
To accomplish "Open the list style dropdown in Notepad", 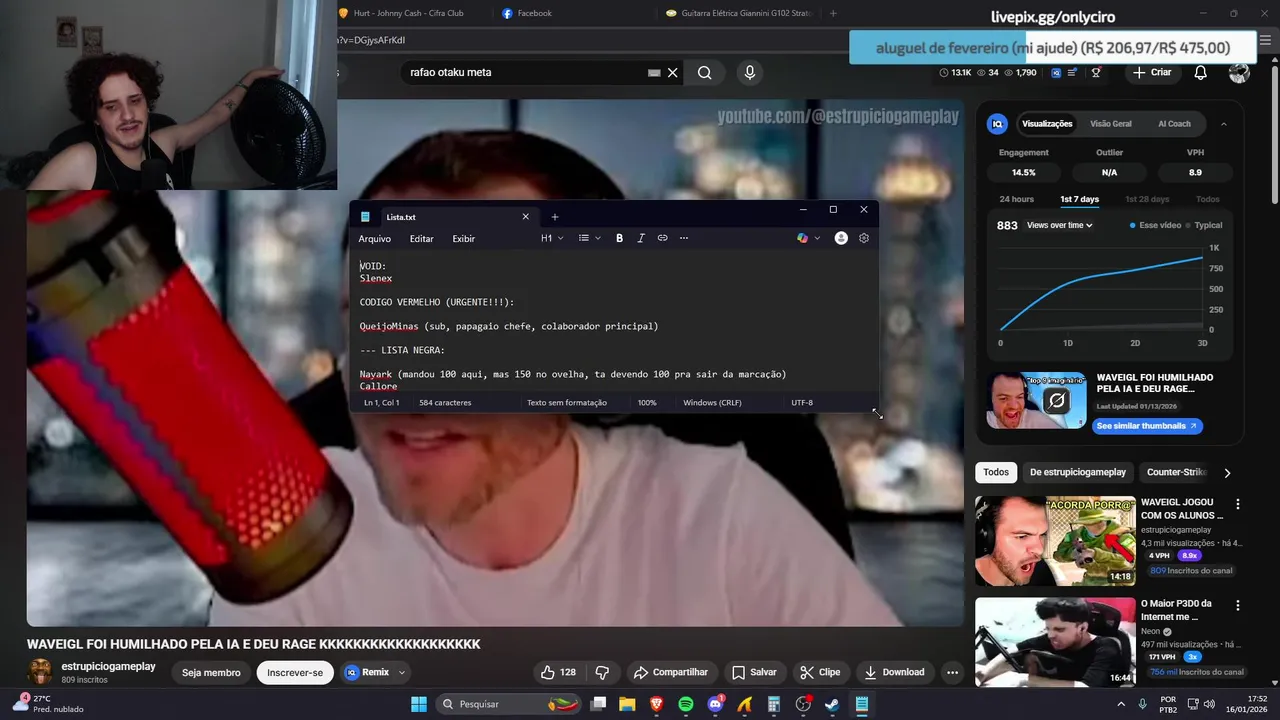I will coord(589,238).
